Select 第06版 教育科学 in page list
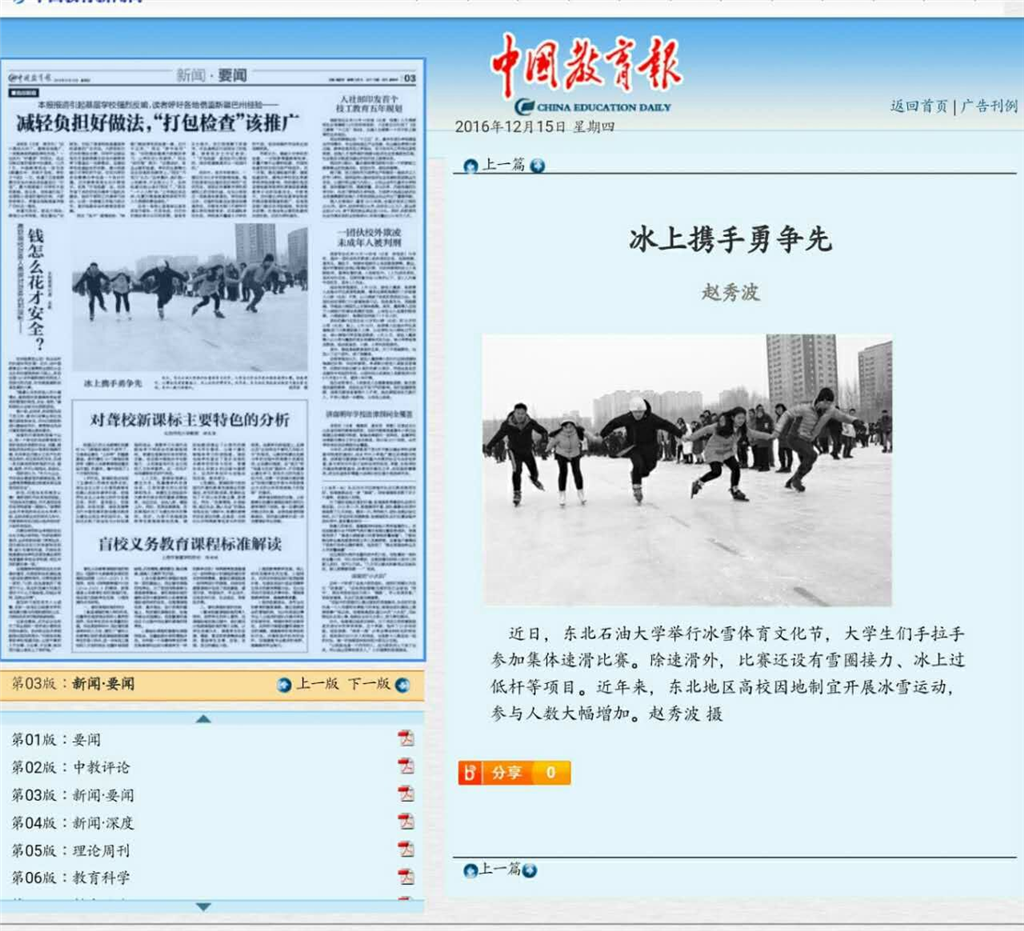The height and width of the screenshot is (931, 1024). (x=70, y=877)
